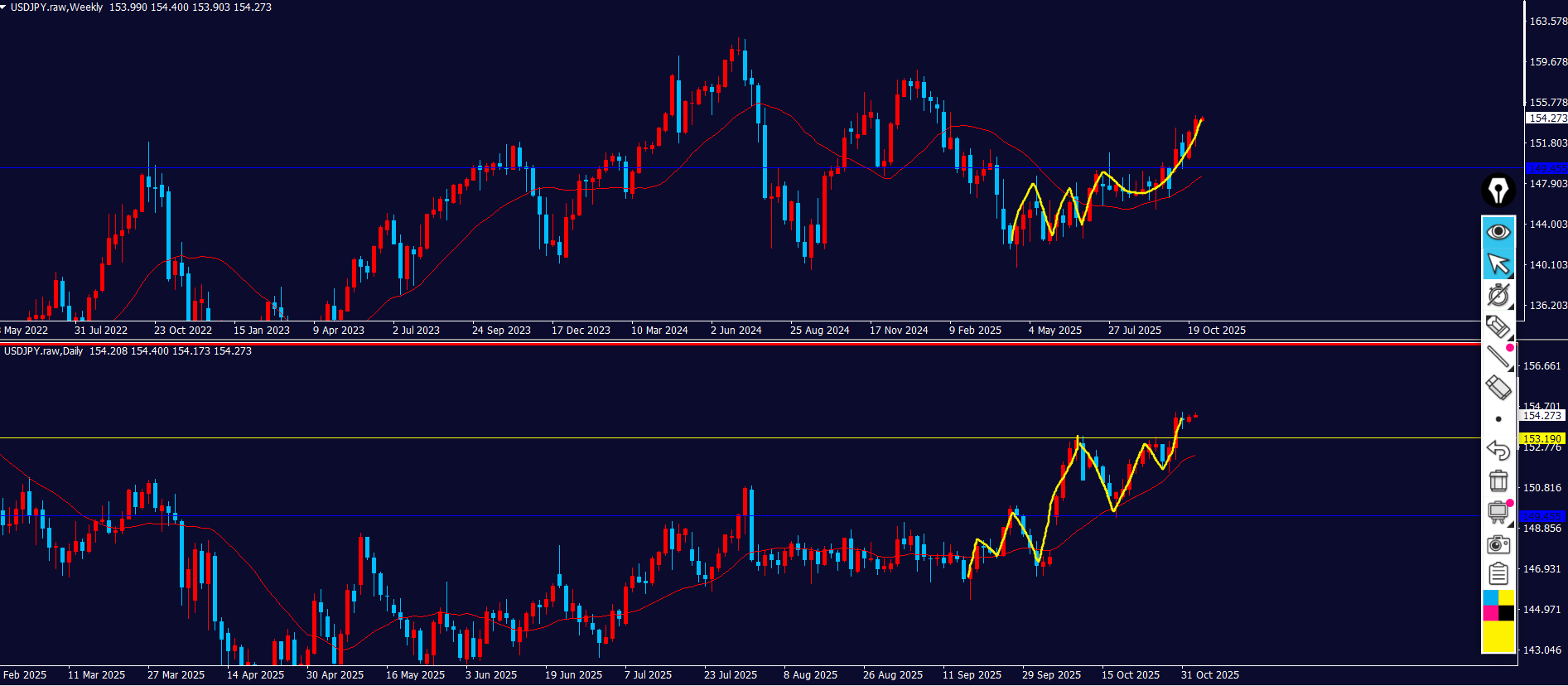Toggle the eye visibility of drawings
This screenshot has width=1568, height=686.
pyautogui.click(x=1498, y=232)
